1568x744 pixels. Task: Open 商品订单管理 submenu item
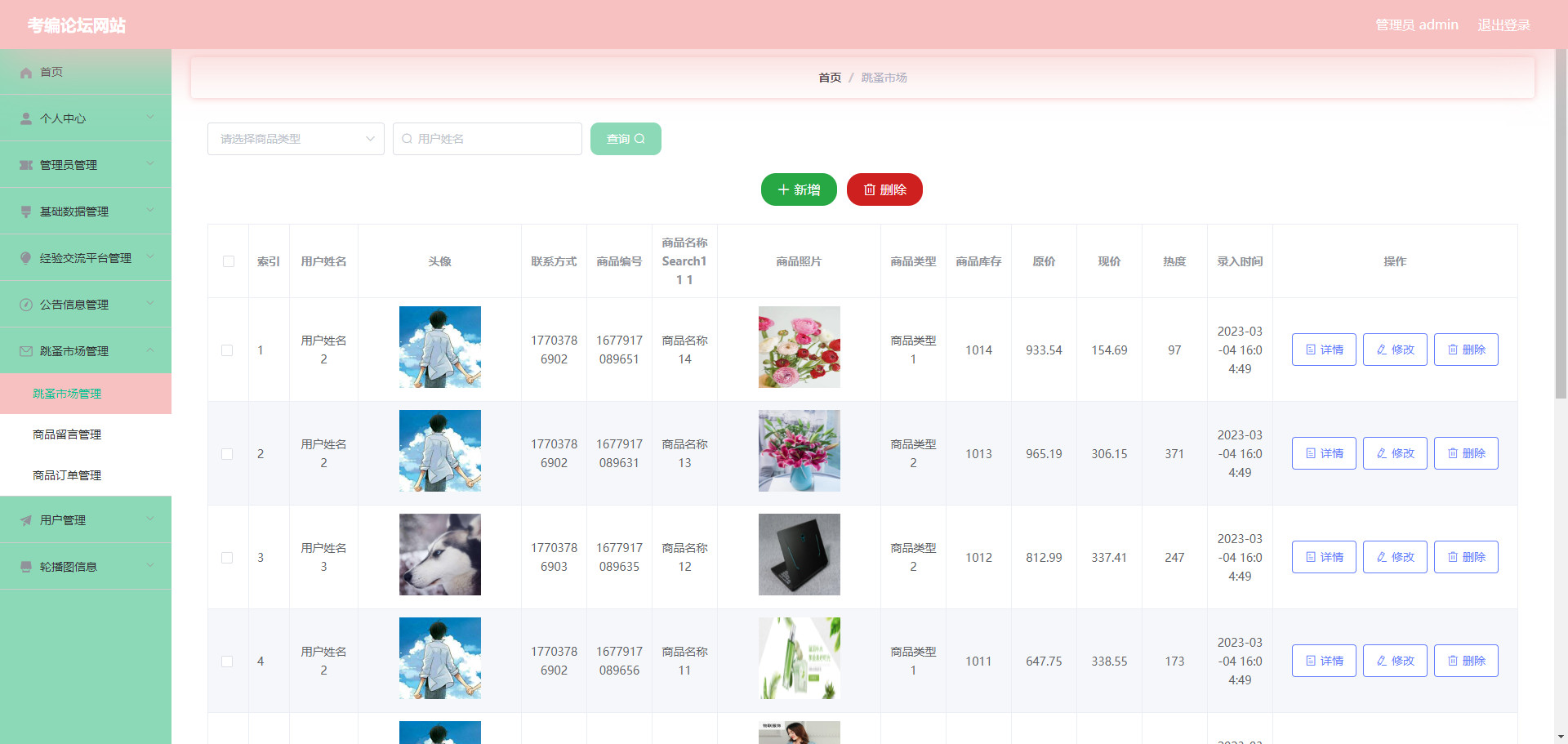[67, 475]
